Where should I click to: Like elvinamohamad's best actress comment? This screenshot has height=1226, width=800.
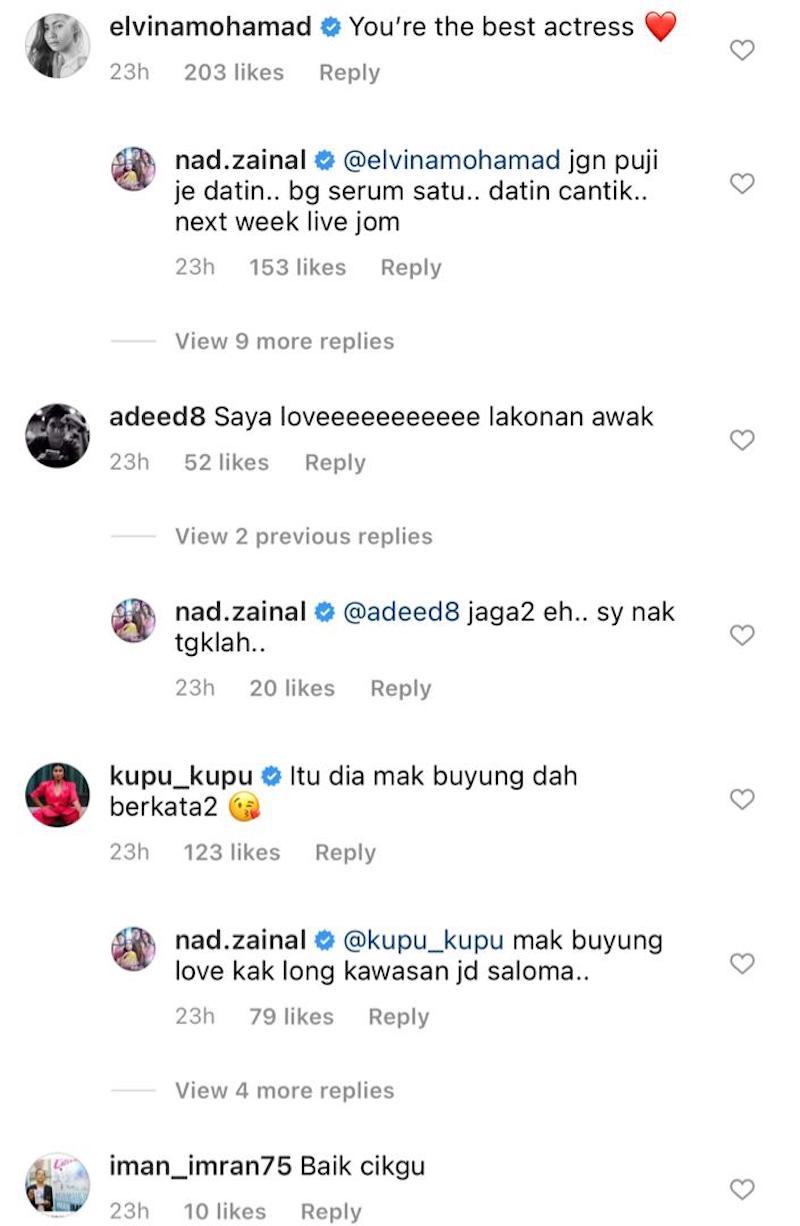tap(742, 49)
